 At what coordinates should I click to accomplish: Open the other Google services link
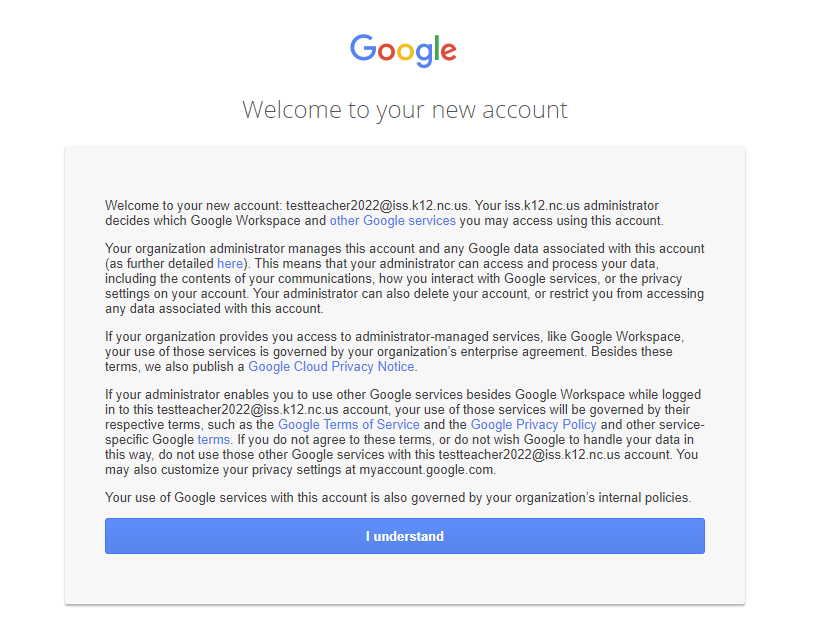pyautogui.click(x=393, y=221)
